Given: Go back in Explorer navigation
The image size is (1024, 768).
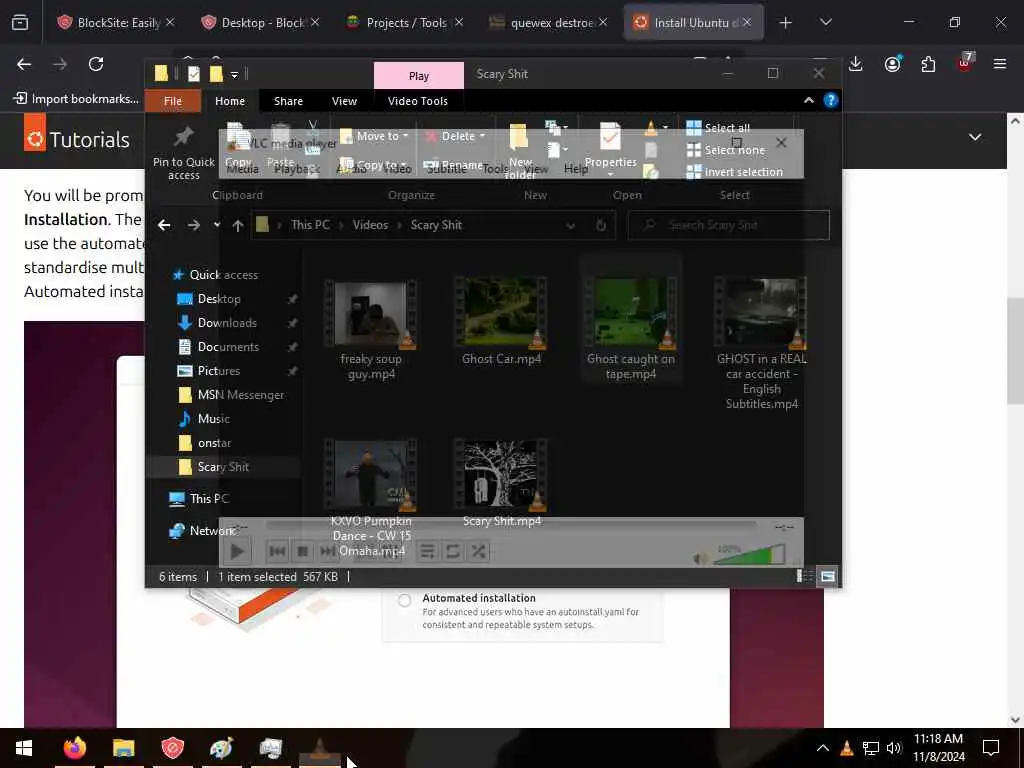Looking at the screenshot, I should [x=164, y=225].
